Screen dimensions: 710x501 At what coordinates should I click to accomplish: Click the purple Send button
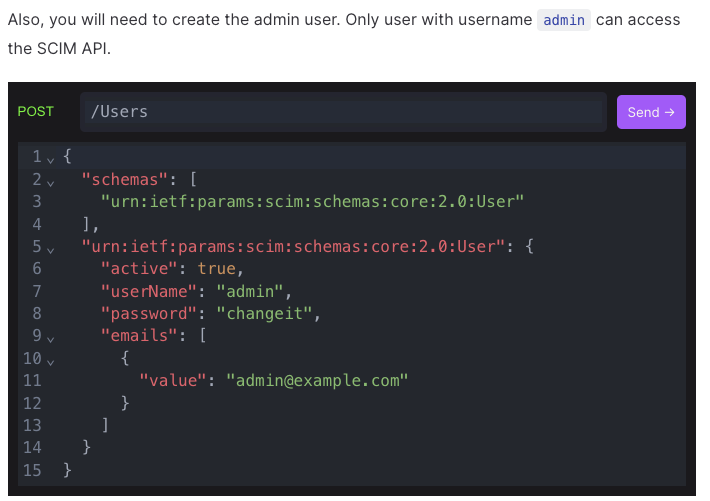651,112
